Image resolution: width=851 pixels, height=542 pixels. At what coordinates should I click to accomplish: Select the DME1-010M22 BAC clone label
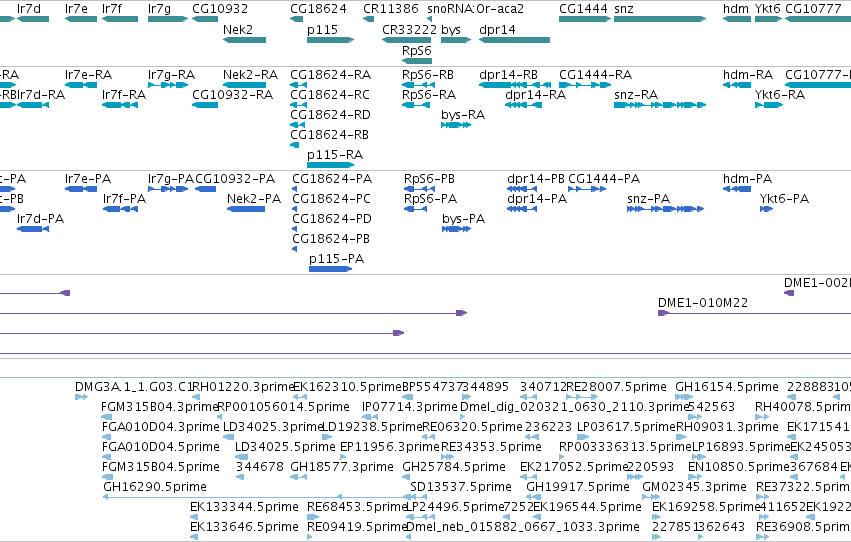pos(703,303)
